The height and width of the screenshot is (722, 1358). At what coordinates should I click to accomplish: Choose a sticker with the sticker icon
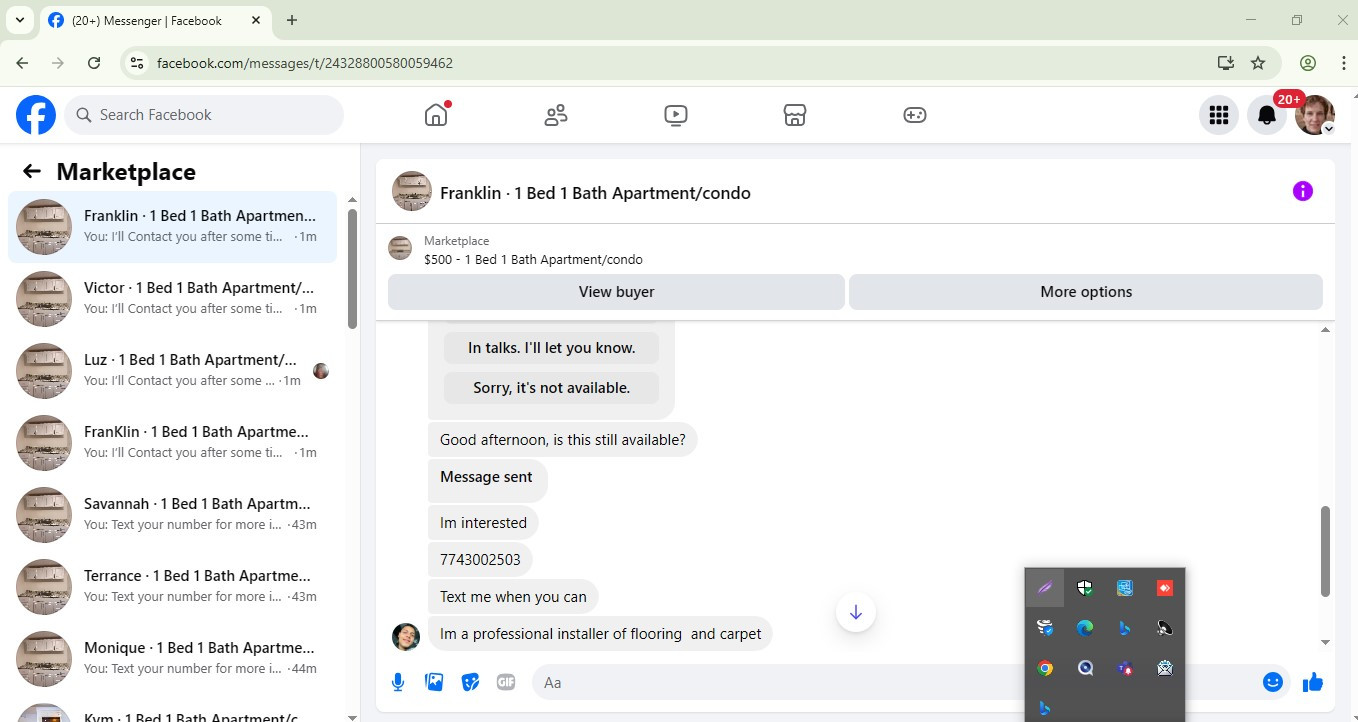point(470,682)
